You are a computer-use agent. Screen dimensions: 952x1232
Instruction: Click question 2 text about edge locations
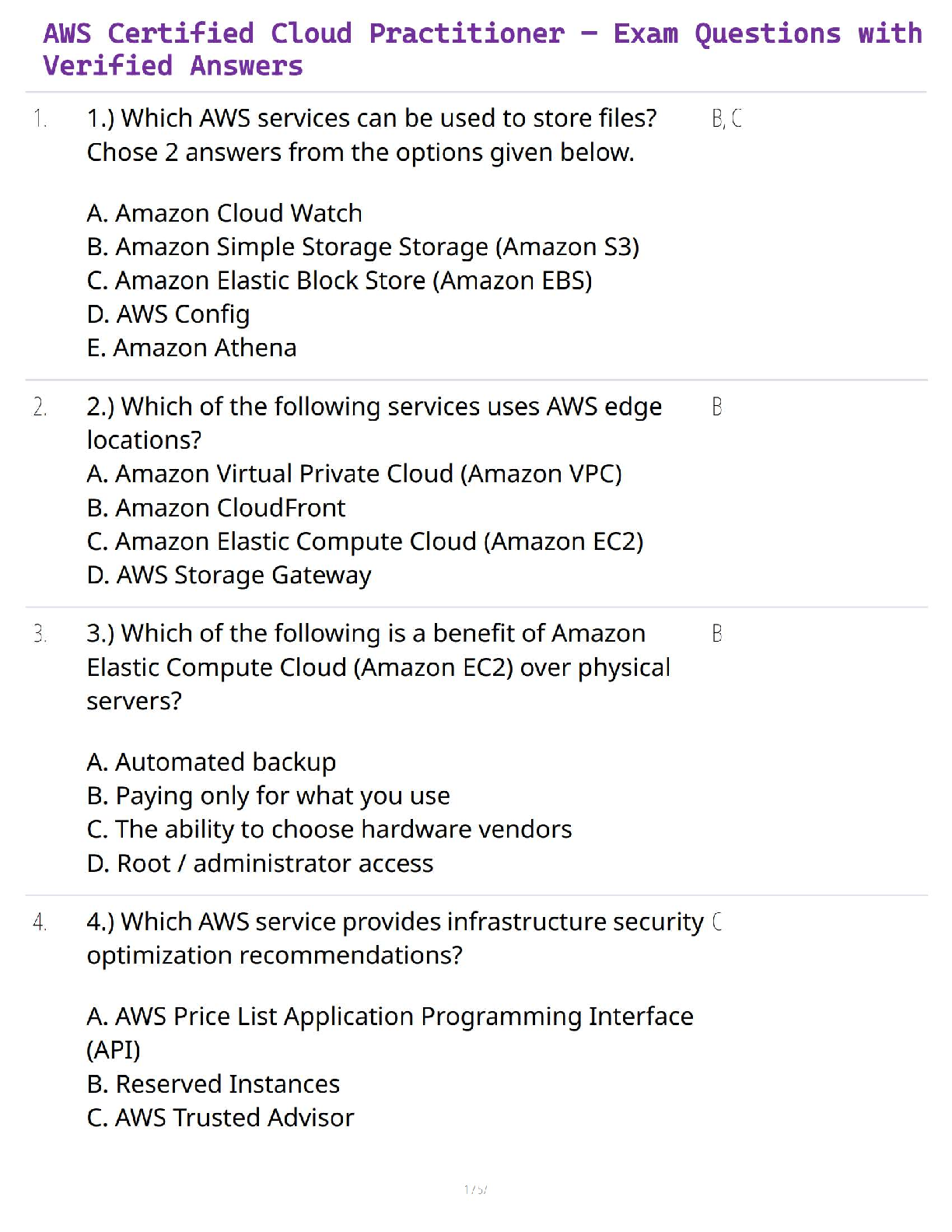[373, 423]
